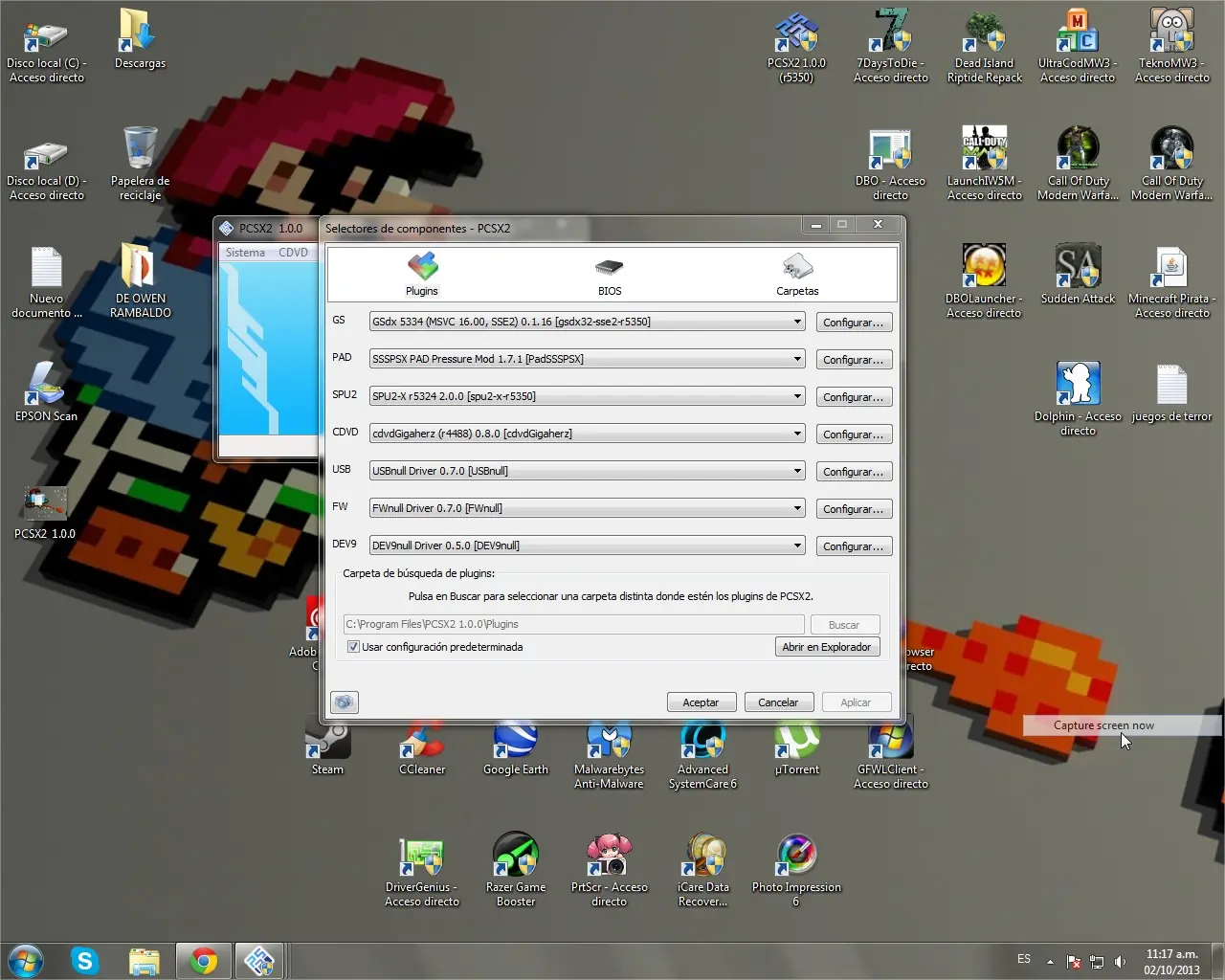This screenshot has width=1225, height=980.
Task: Click the screenshot camera icon in dialog
Action: point(345,702)
